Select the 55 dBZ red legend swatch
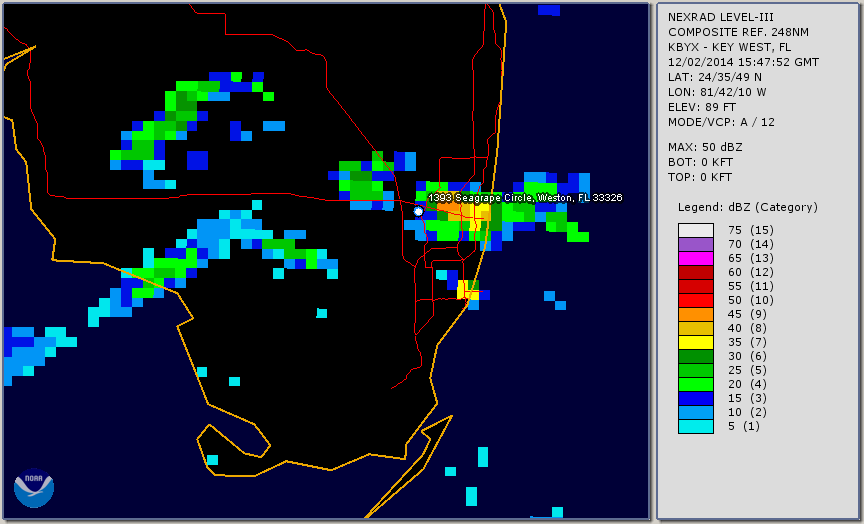The height and width of the screenshot is (524, 864). point(696,287)
